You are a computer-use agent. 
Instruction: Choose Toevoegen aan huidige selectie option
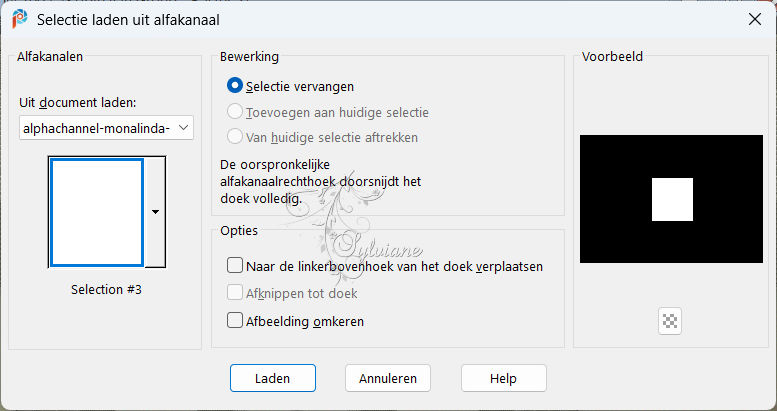pyautogui.click(x=235, y=112)
